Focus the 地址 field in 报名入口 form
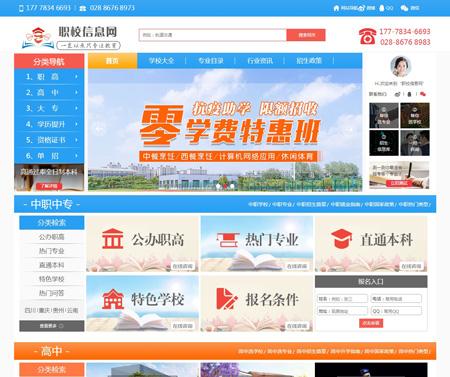 (x=342, y=311)
